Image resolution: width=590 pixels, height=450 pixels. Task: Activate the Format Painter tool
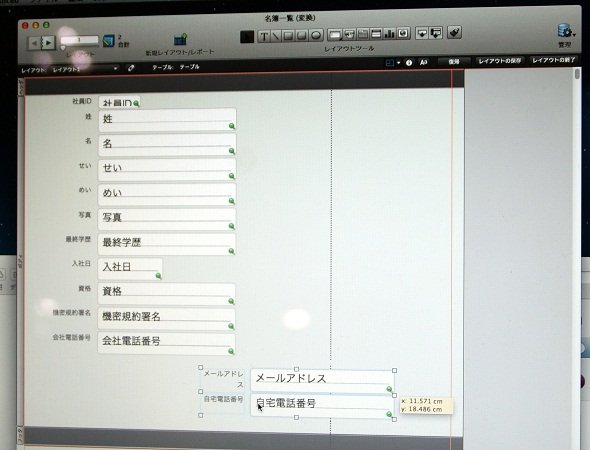coord(454,32)
